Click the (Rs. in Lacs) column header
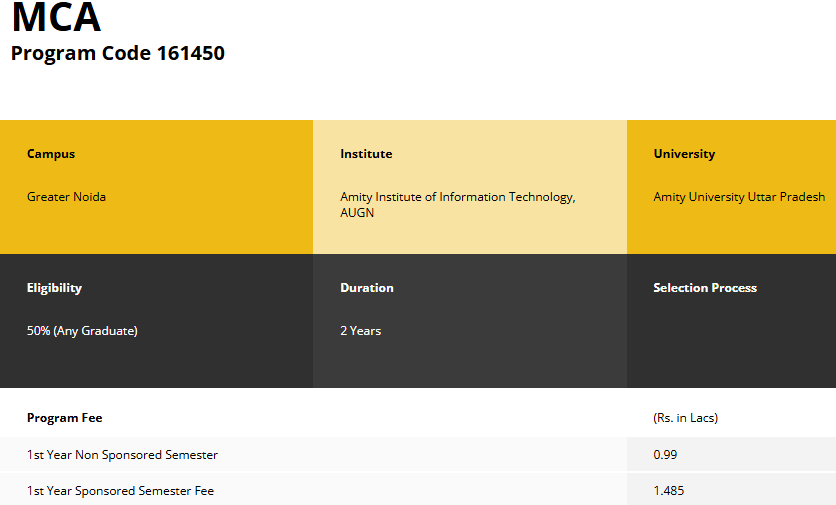The image size is (836, 505). 685,418
